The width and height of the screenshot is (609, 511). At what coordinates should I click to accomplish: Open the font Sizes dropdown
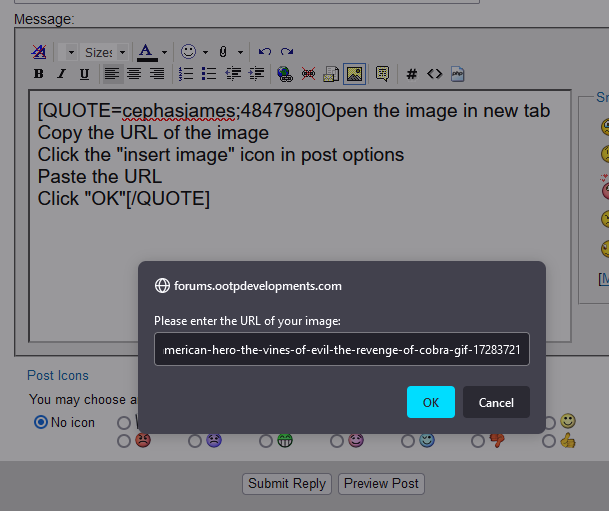106,52
